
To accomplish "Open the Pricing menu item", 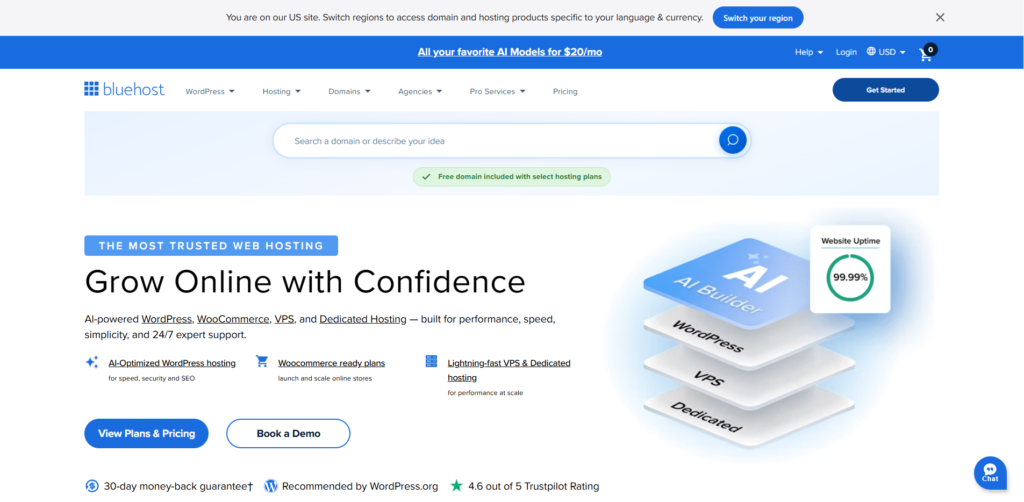I will pos(565,91).
